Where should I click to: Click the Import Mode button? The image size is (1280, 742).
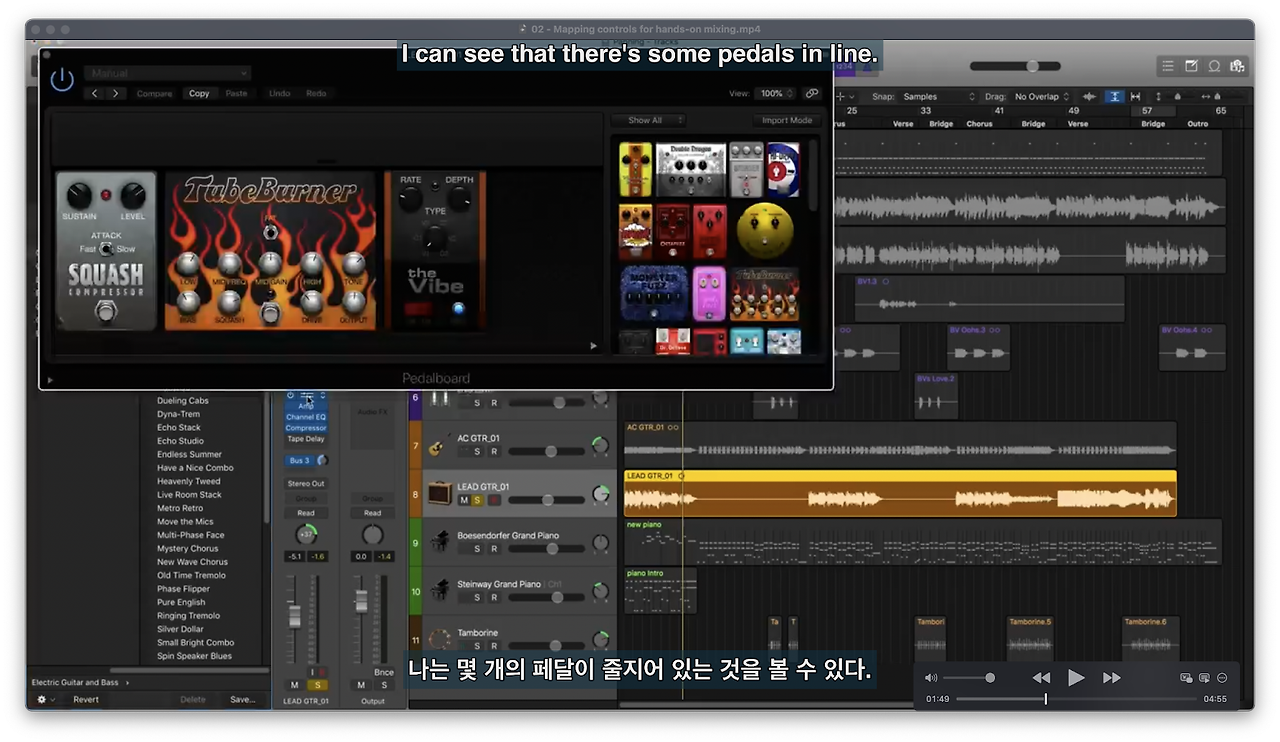[x=787, y=120]
